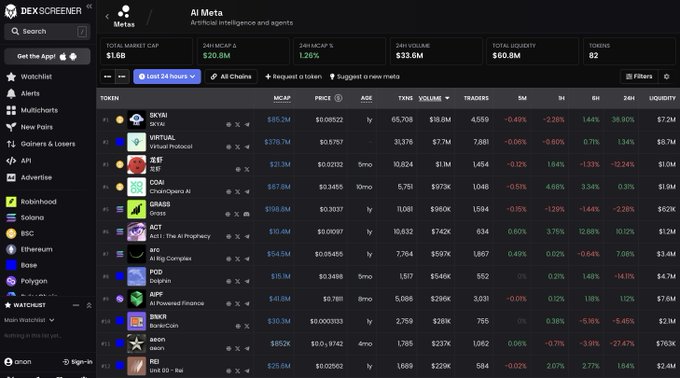680x378 pixels.
Task: Select the Ethereum chain icon
Action: coord(11,249)
